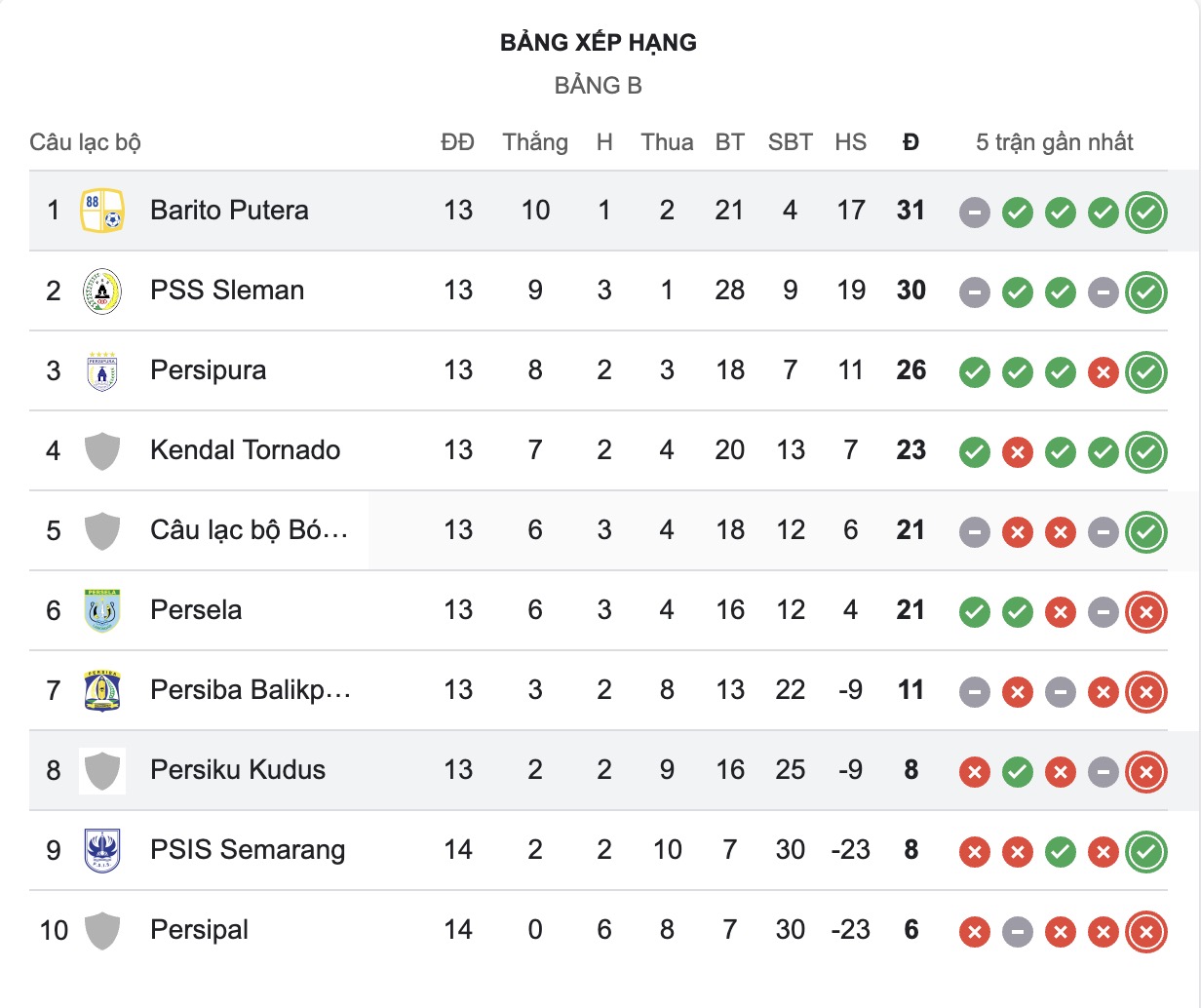Select Persipura's red loss result marker
The height and width of the screenshot is (1008, 1201).
click(x=1104, y=370)
